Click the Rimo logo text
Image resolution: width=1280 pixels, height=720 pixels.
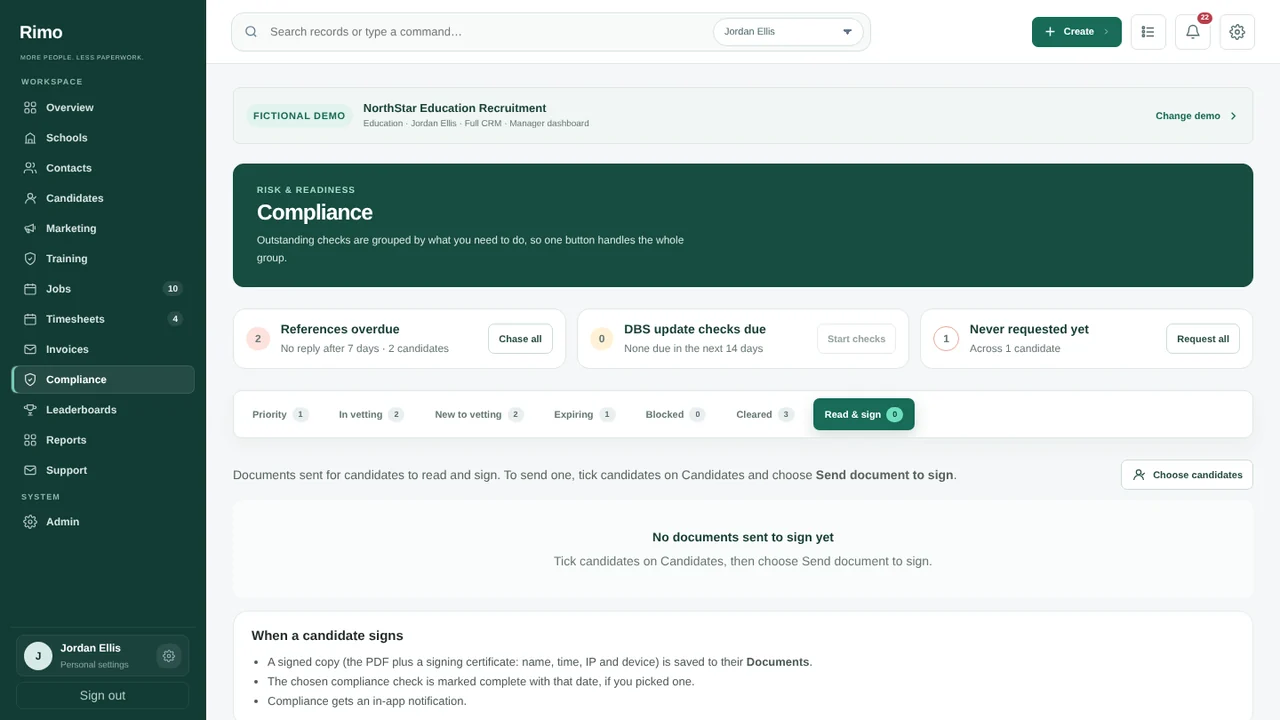pos(41,33)
